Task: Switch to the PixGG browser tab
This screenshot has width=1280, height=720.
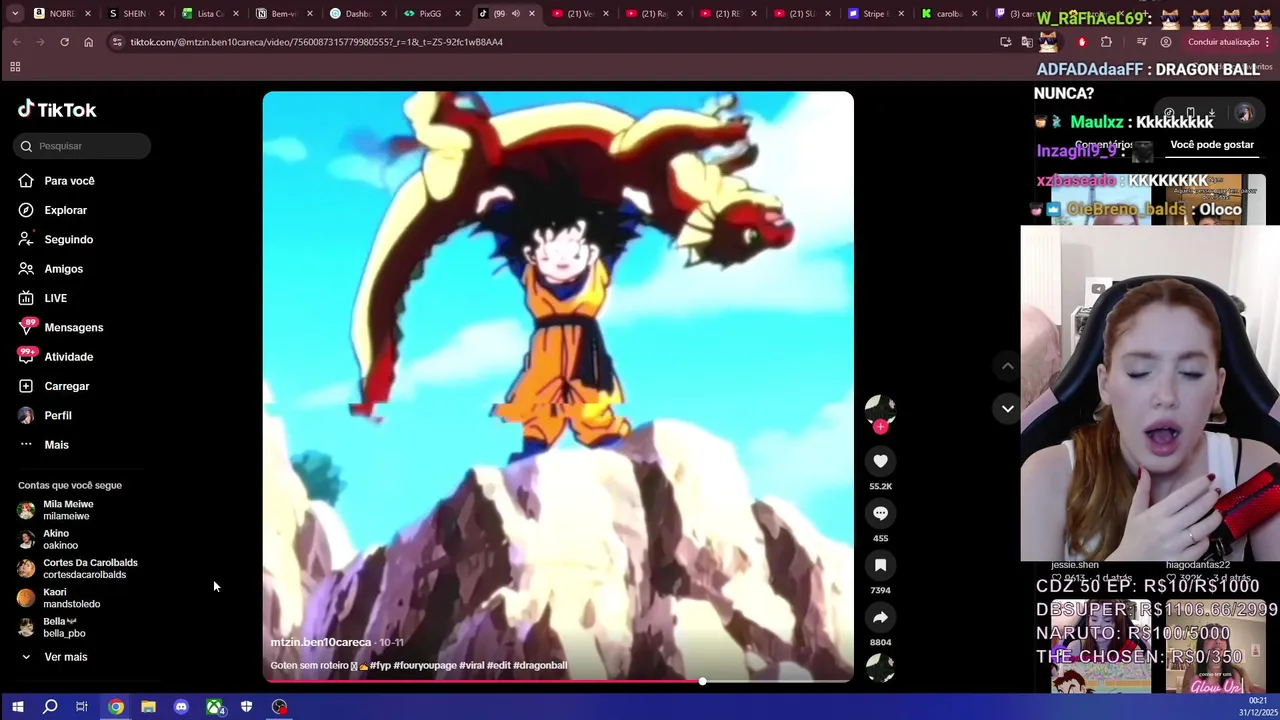Action: tap(429, 14)
